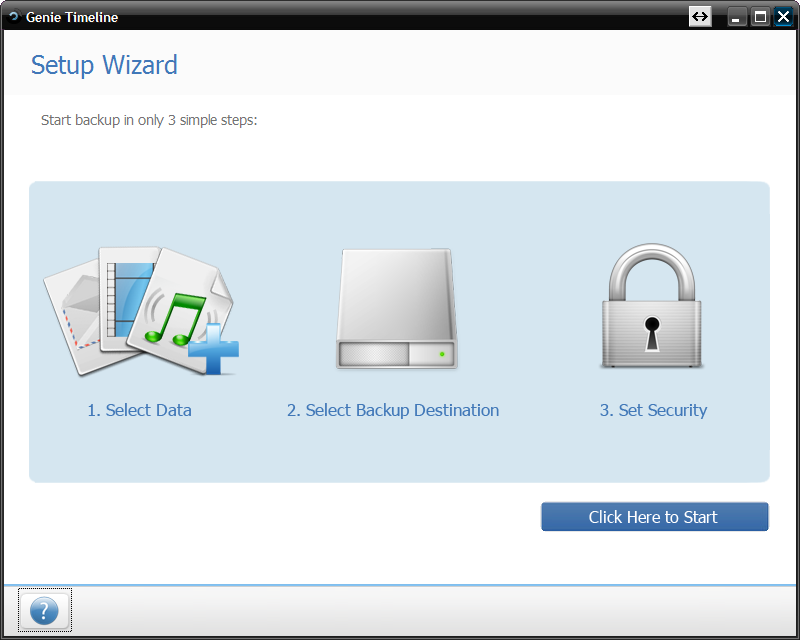Image resolution: width=800 pixels, height=640 pixels.
Task: Minimize the Genie Timeline window
Action: pos(736,17)
